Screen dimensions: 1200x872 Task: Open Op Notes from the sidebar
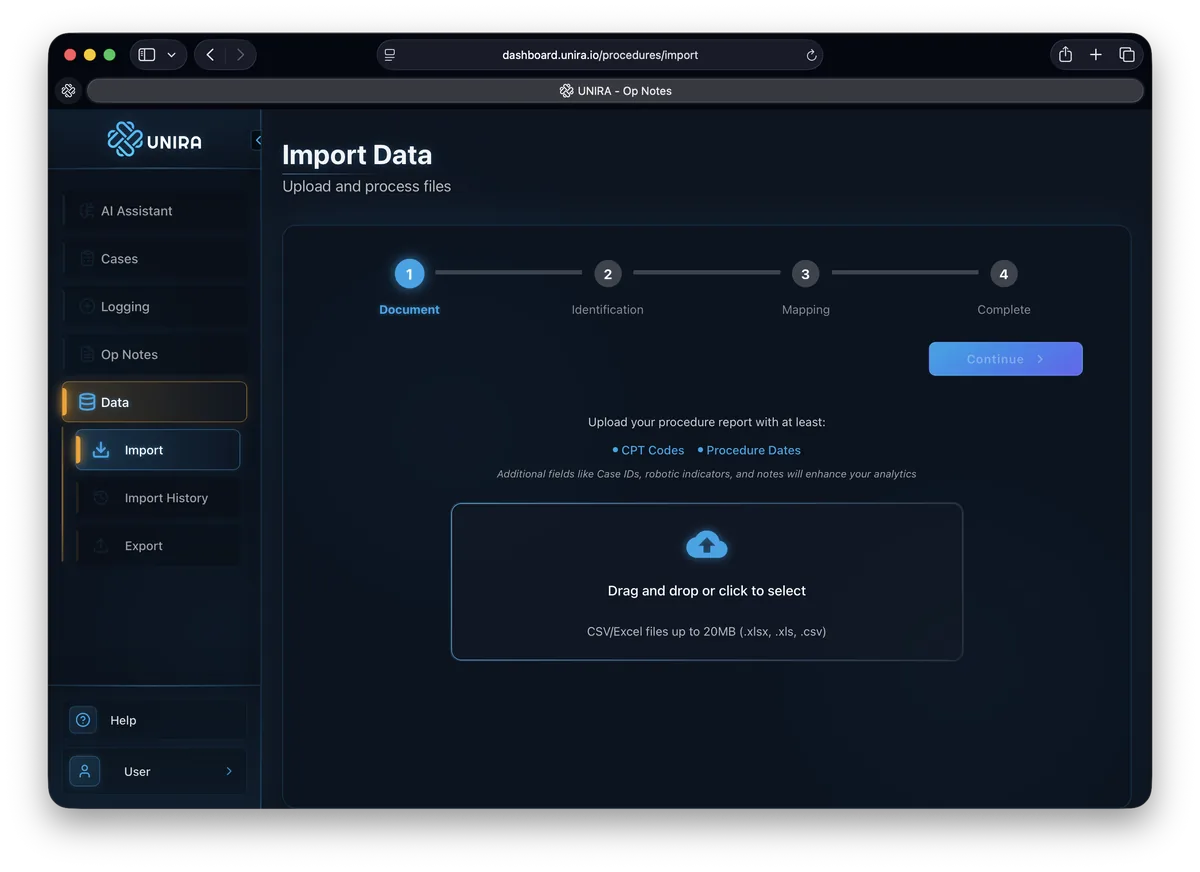click(x=155, y=355)
